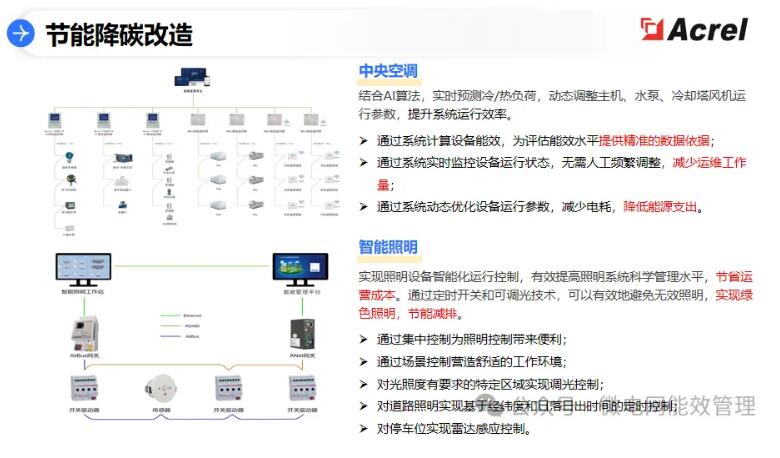Click the red text 降低能源支出

pyautogui.click(x=663, y=207)
